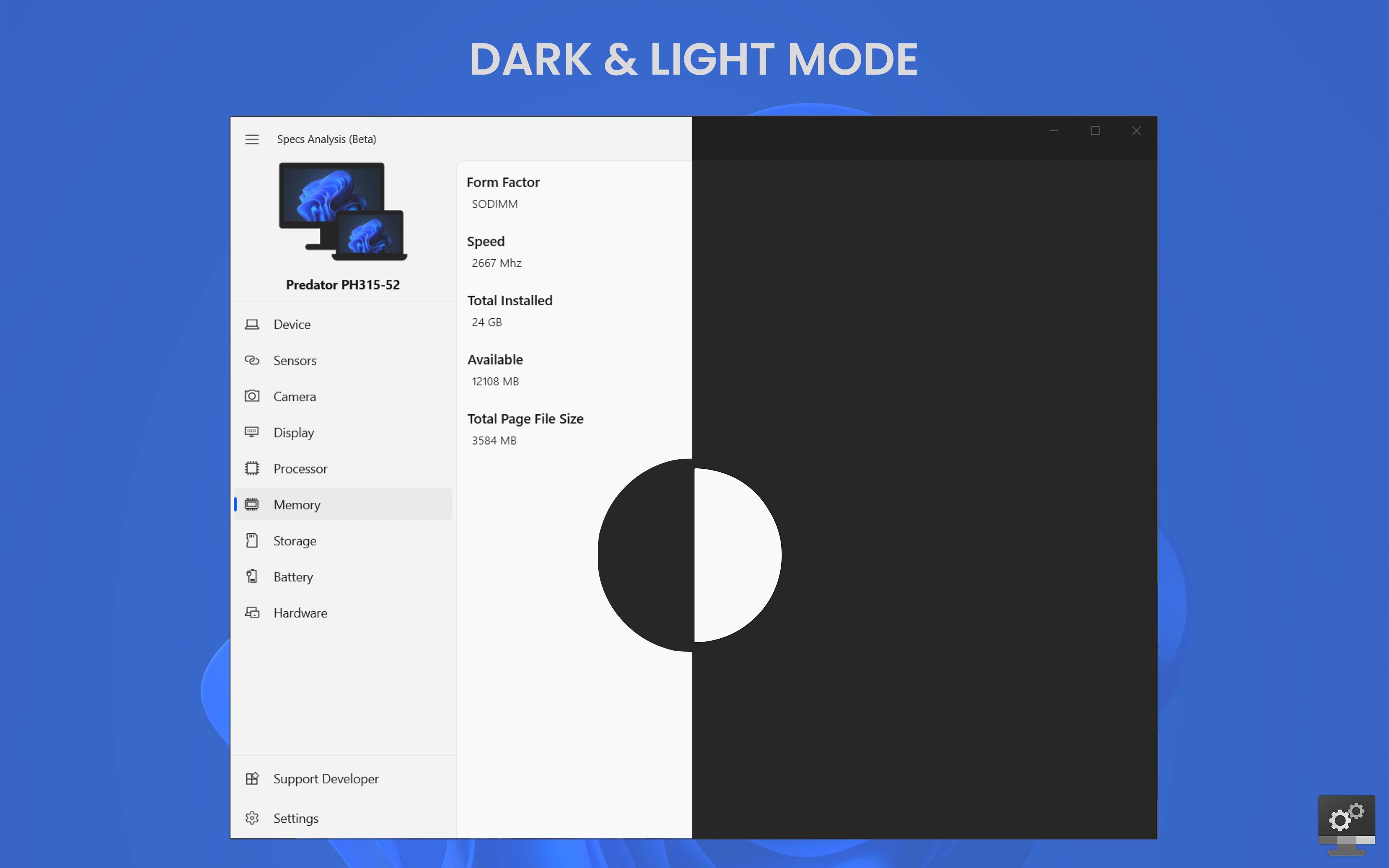This screenshot has height=868, width=1389.
Task: Open the Sensors page
Action: [294, 361]
